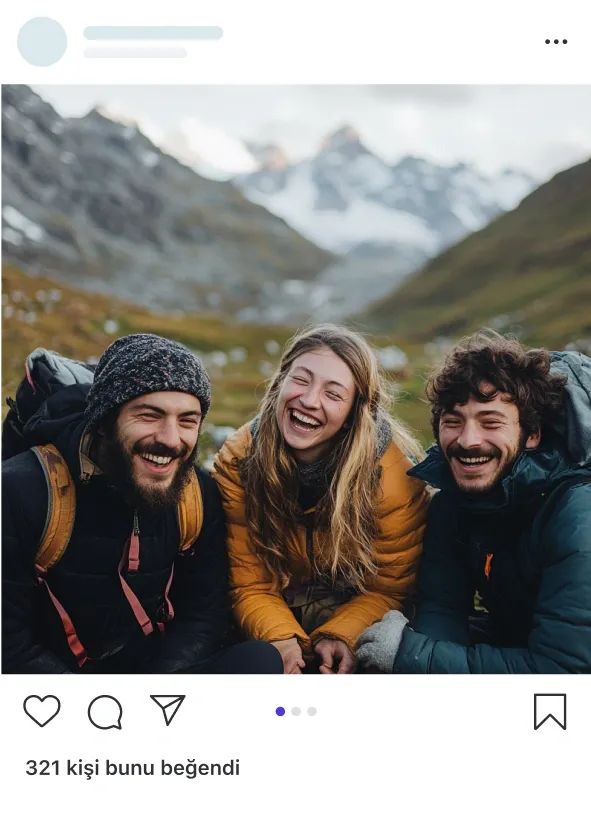591x820 pixels.
Task: Tap the laughing woman in the yellow jacket
Action: (319, 497)
